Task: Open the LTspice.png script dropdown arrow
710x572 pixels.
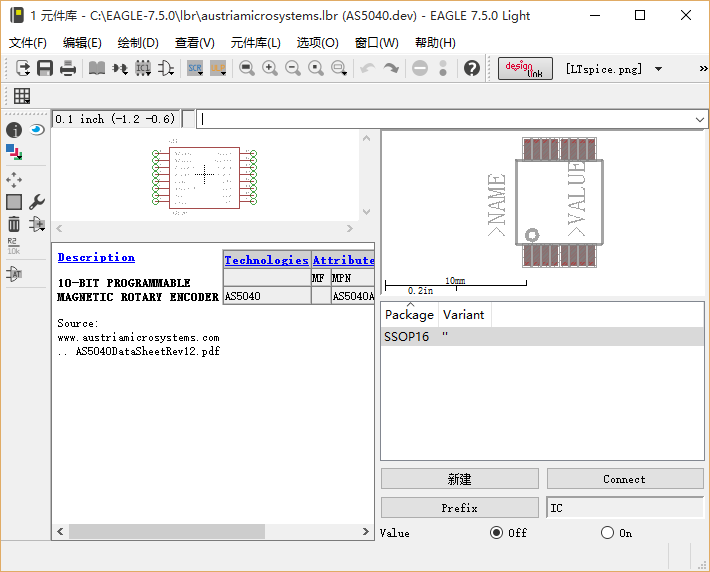Action: point(659,69)
